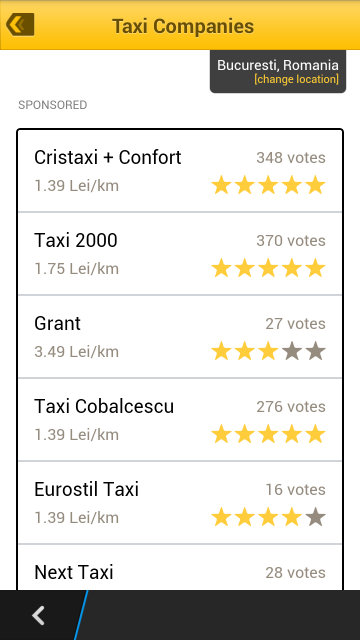Open the Cristaxi + Confort entry
This screenshot has height=640, width=360.
(180, 171)
